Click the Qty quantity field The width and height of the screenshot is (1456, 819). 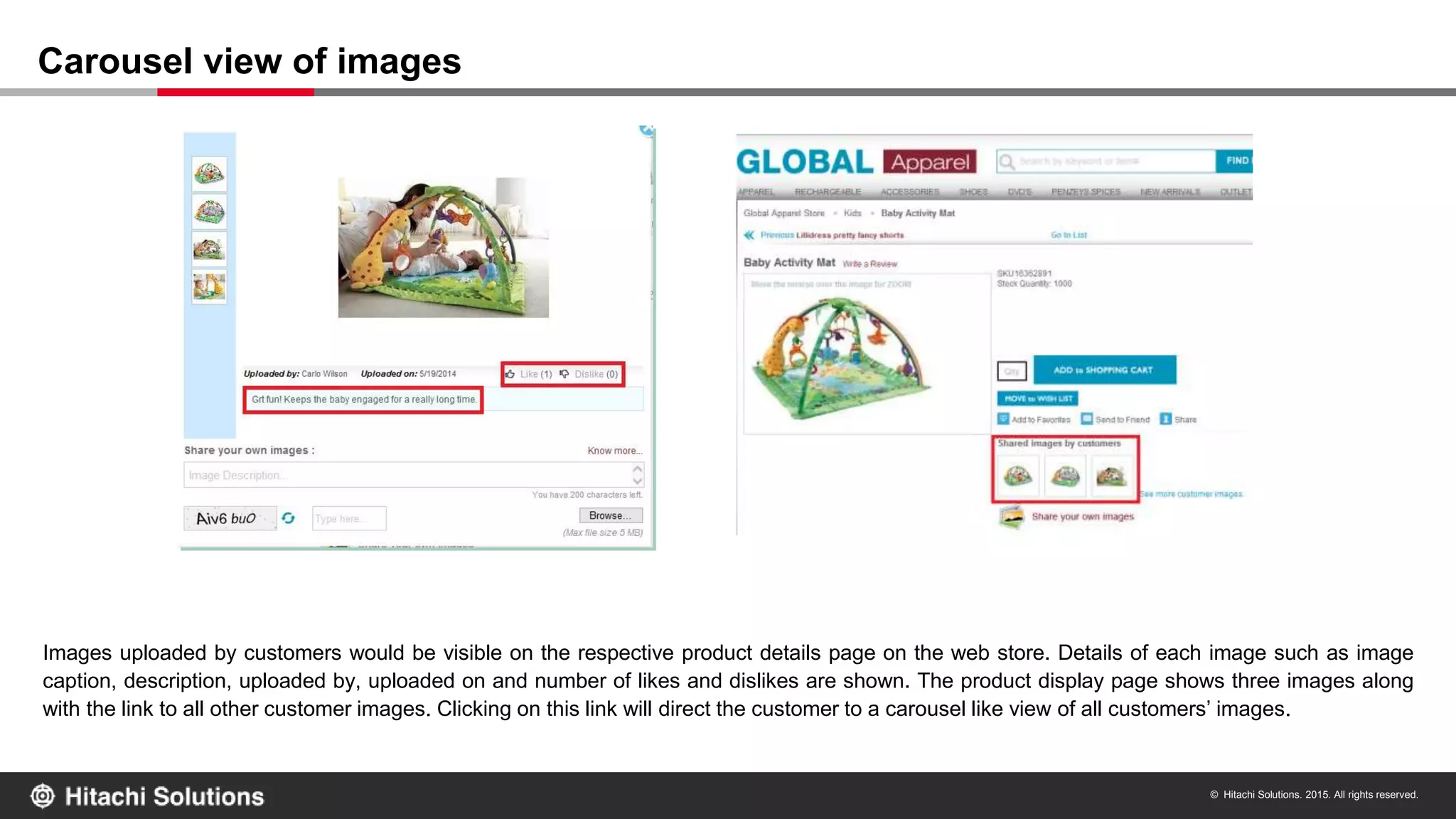(1012, 371)
